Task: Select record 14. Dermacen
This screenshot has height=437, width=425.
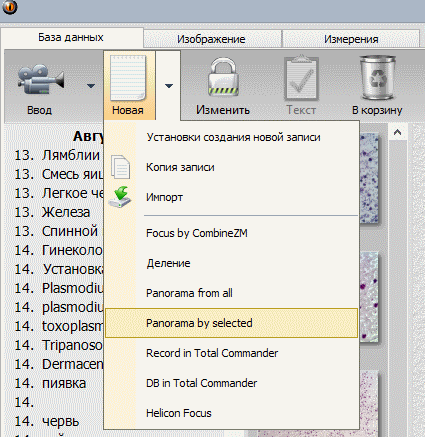Action: pos(59,364)
